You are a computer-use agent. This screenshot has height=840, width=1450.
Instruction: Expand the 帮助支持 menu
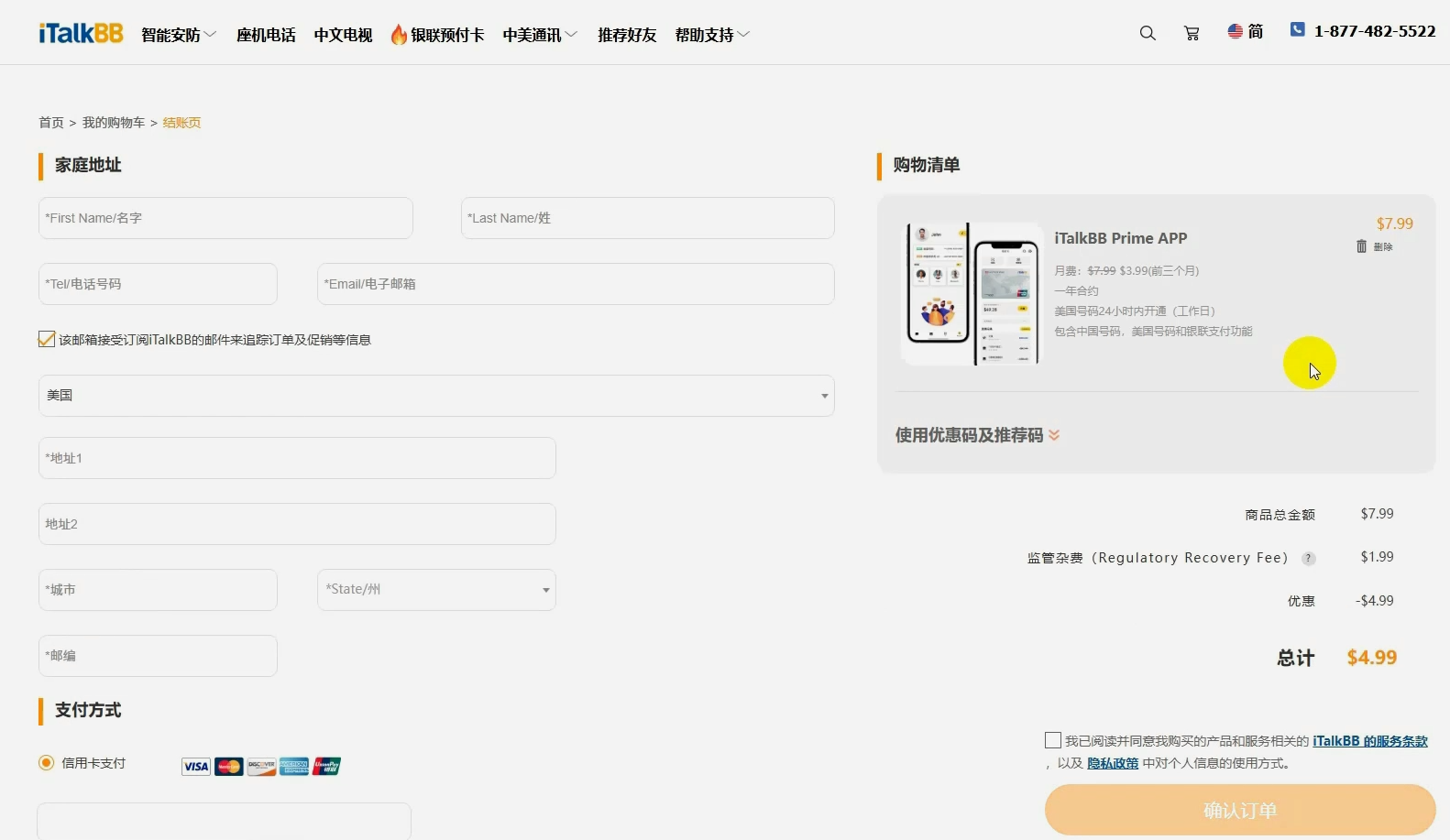point(712,35)
